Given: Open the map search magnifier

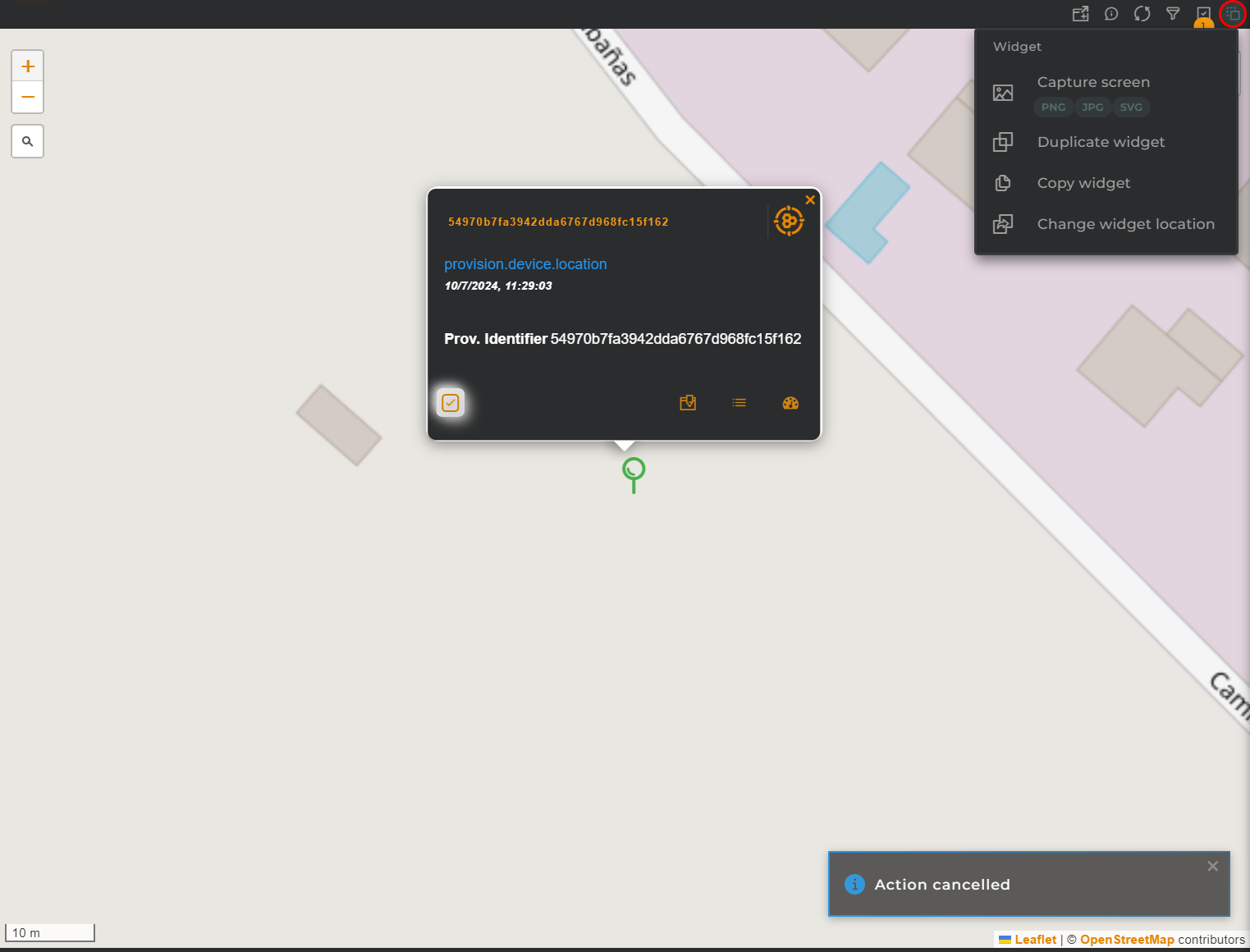Looking at the screenshot, I should [x=28, y=141].
